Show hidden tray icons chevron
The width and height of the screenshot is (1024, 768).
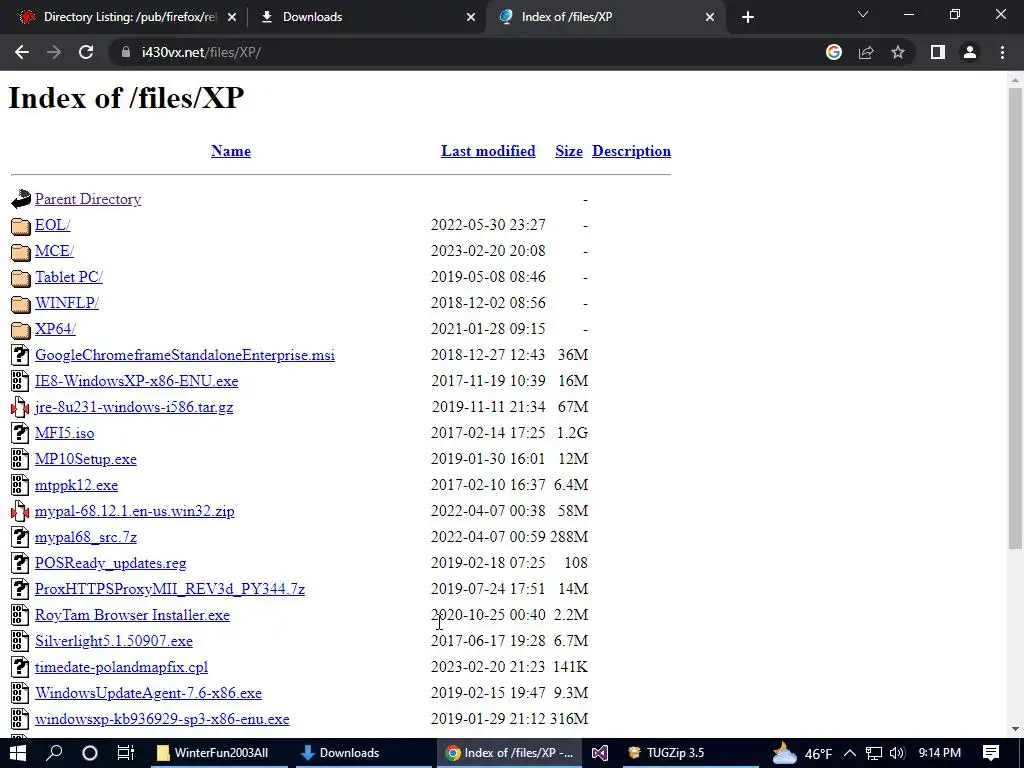click(850, 753)
